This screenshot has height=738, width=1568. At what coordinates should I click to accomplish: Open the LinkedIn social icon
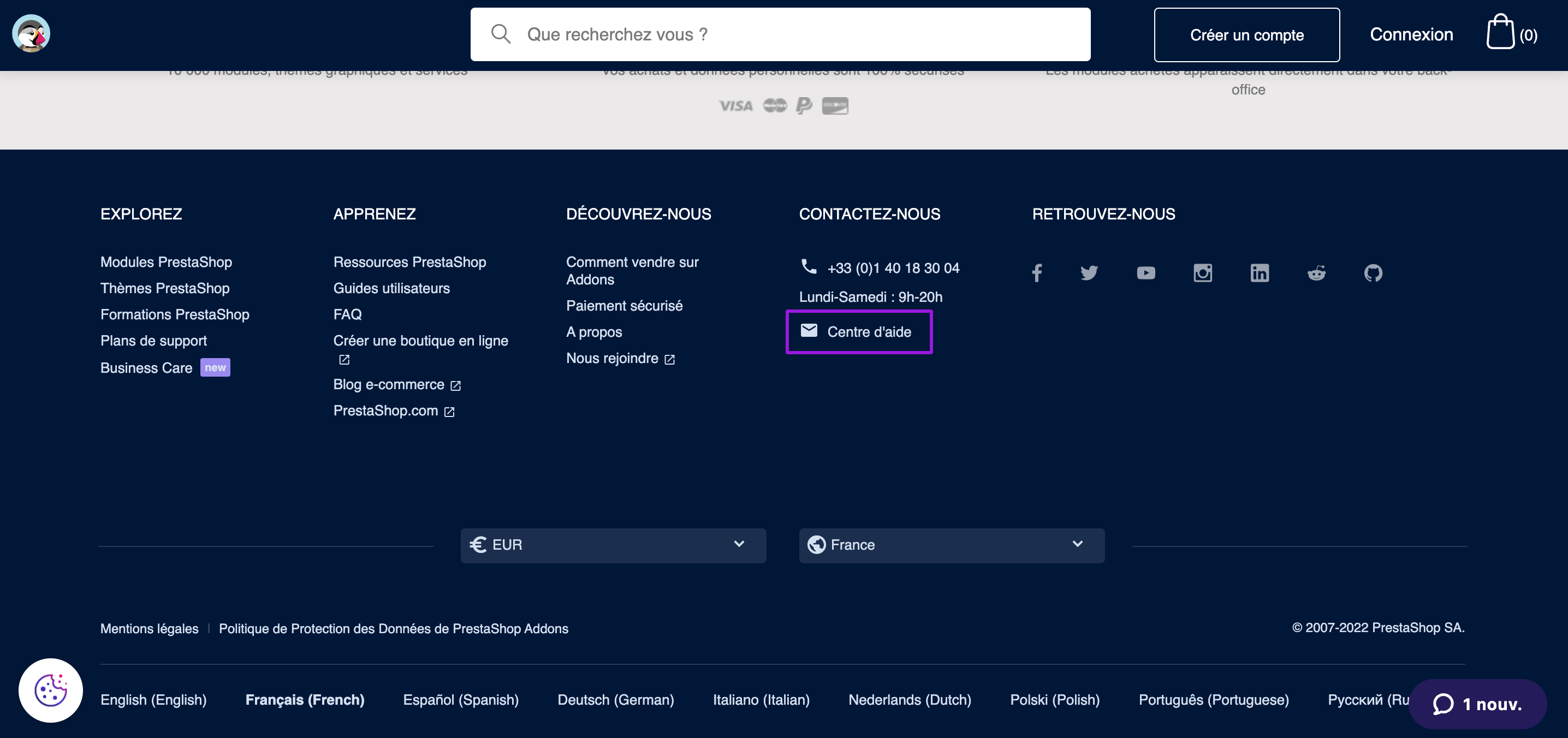1260,272
